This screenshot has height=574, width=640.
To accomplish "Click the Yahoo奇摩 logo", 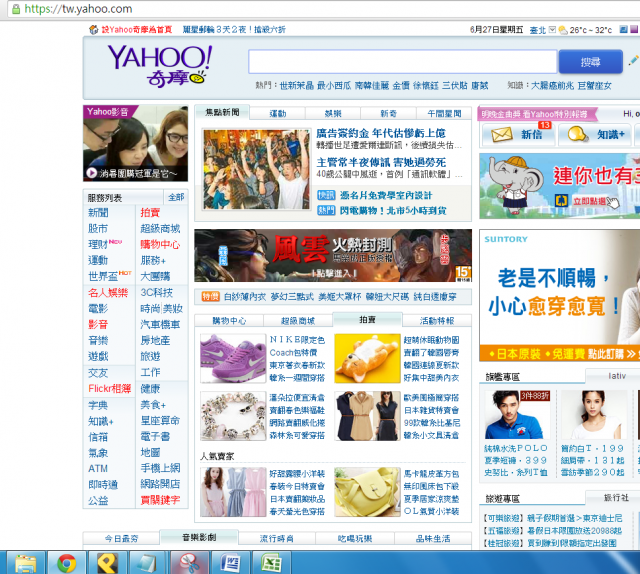I will point(160,66).
